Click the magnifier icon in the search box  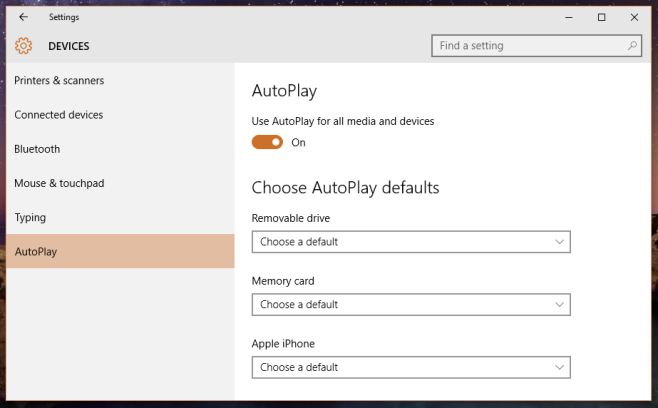(632, 46)
